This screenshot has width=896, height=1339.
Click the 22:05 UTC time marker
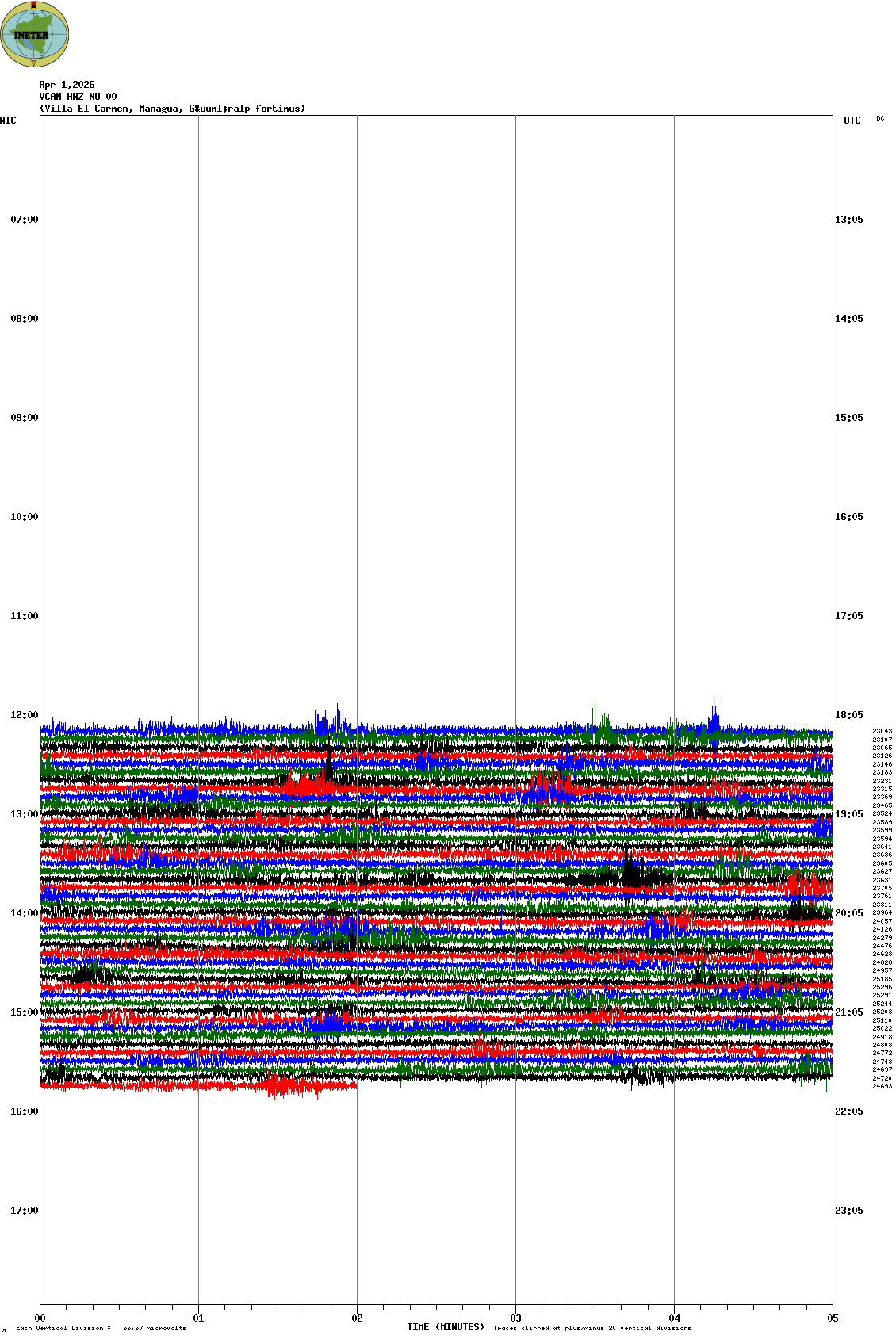pyautogui.click(x=848, y=1111)
